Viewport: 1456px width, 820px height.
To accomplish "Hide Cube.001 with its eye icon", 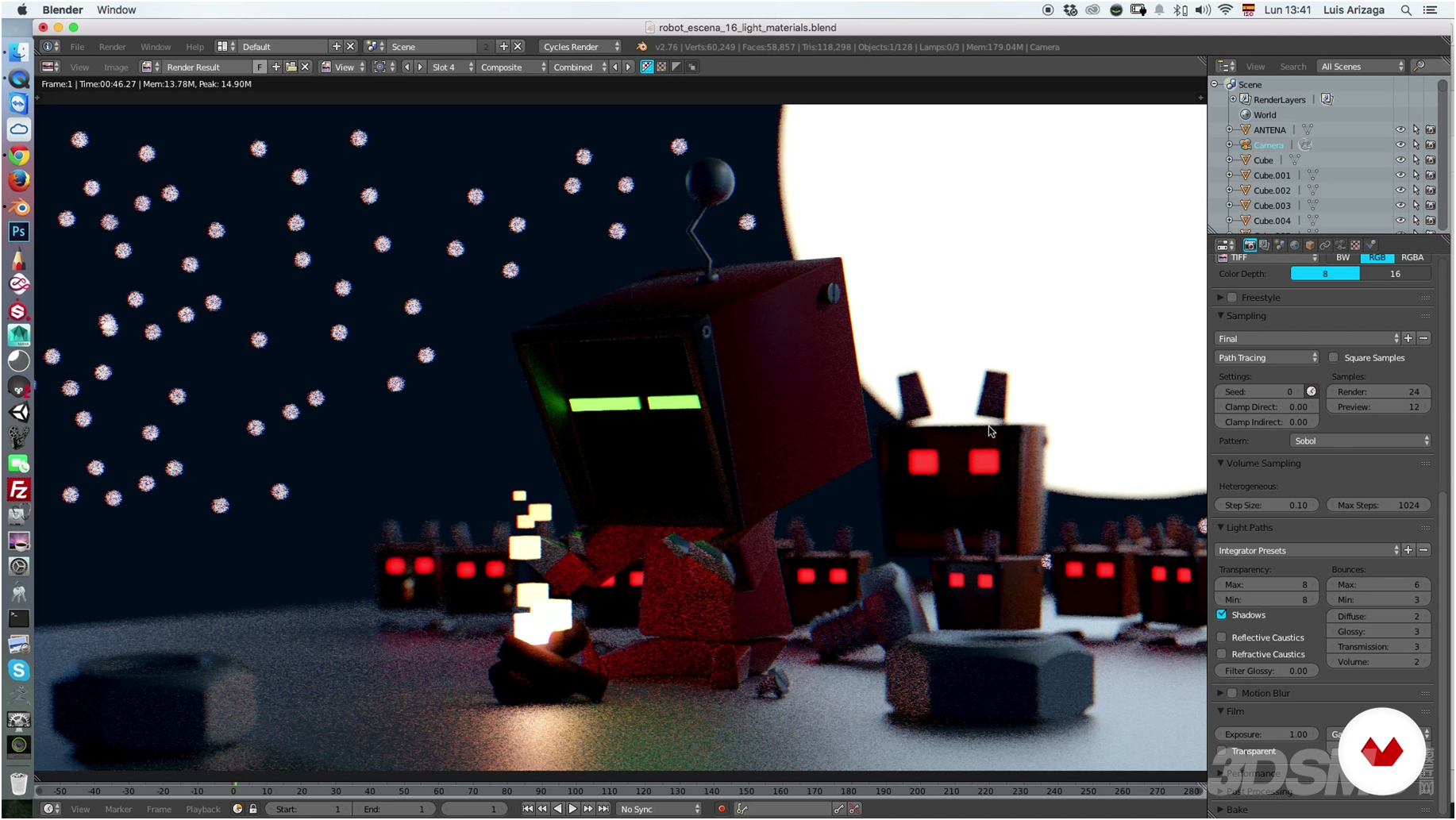I will (x=1400, y=175).
